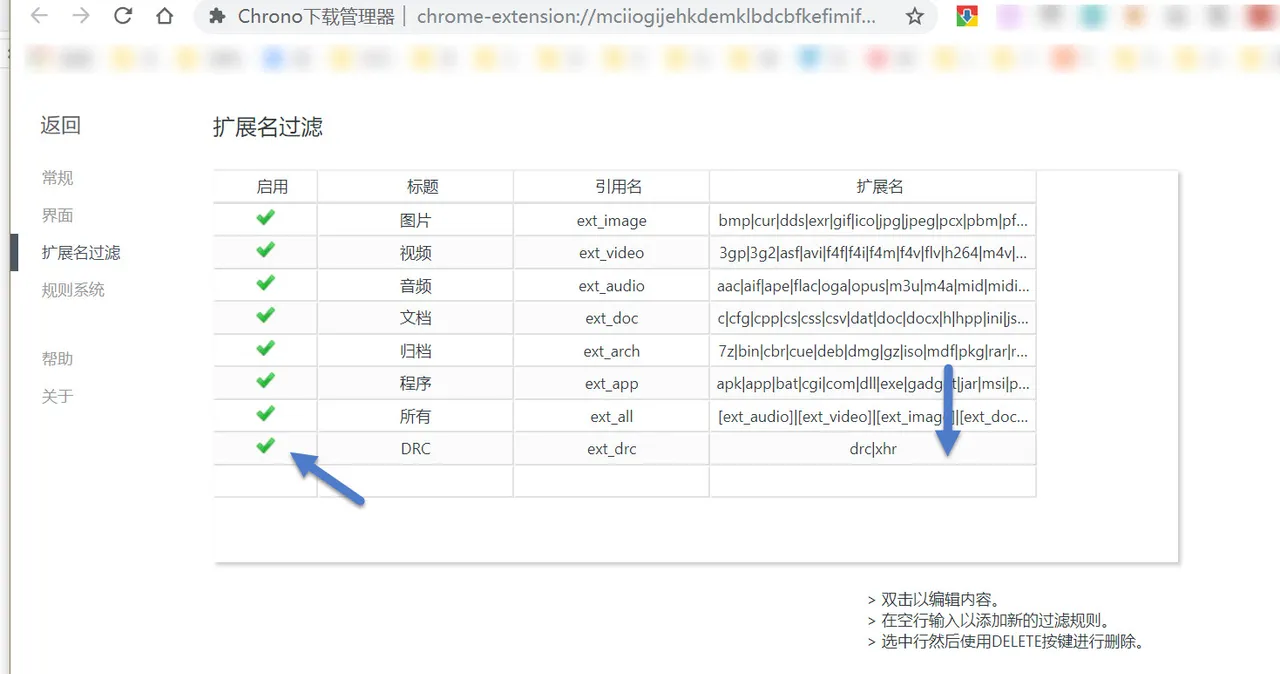Click the chrome-extension address bar URL
Viewport: 1280px width, 674px height.
646,17
